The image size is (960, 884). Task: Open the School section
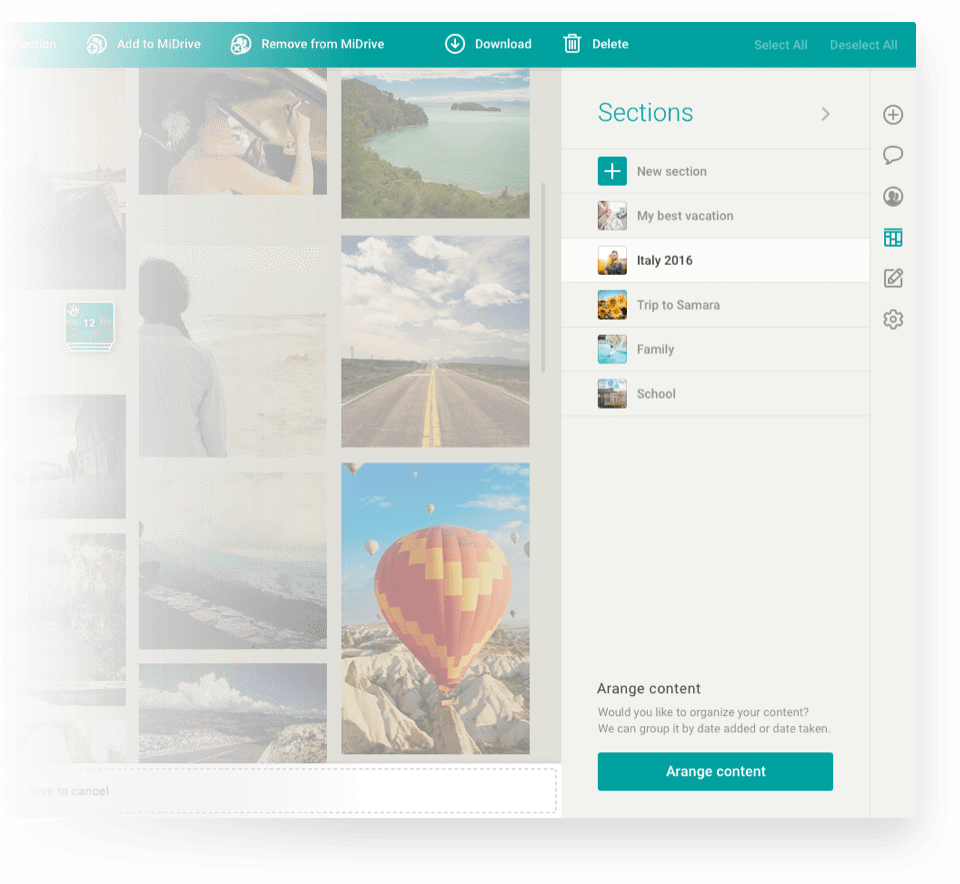tap(656, 394)
